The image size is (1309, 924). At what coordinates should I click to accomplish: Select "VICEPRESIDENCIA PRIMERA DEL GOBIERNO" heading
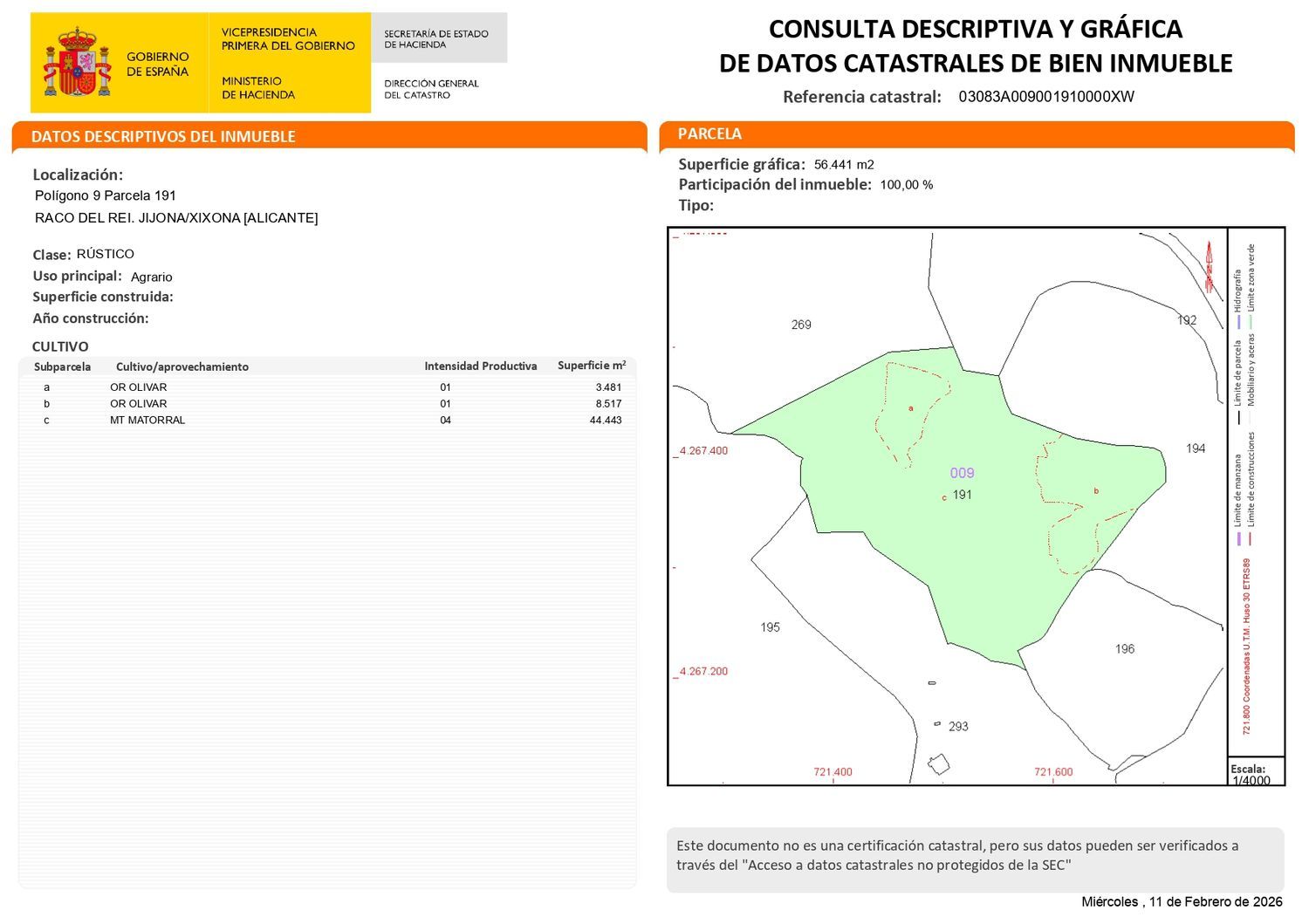(288, 38)
